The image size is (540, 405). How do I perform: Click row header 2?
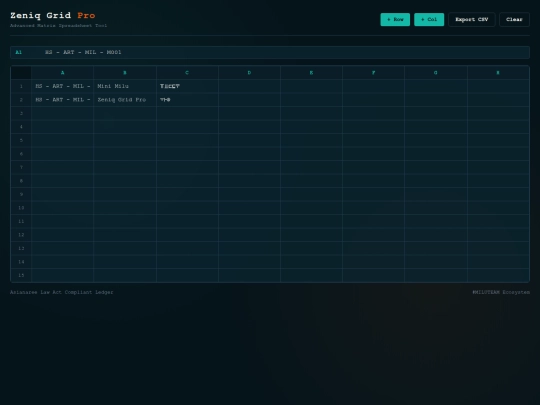click(21, 100)
